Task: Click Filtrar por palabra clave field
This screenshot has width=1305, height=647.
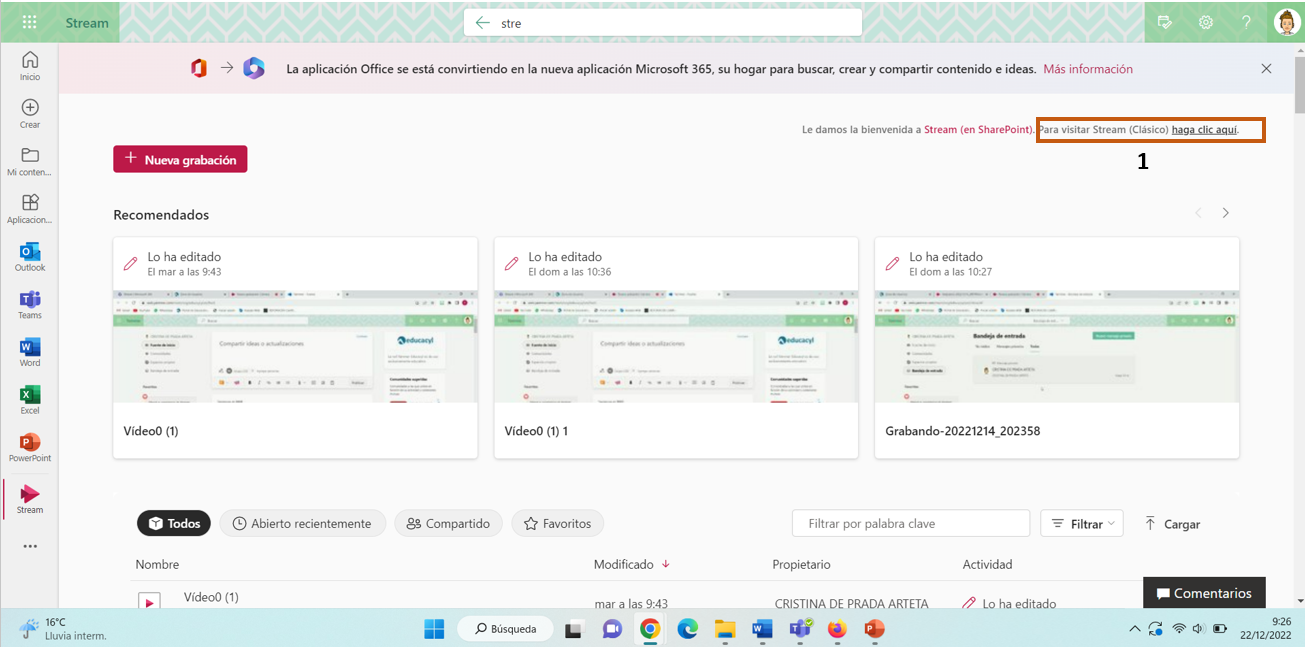Action: click(911, 523)
